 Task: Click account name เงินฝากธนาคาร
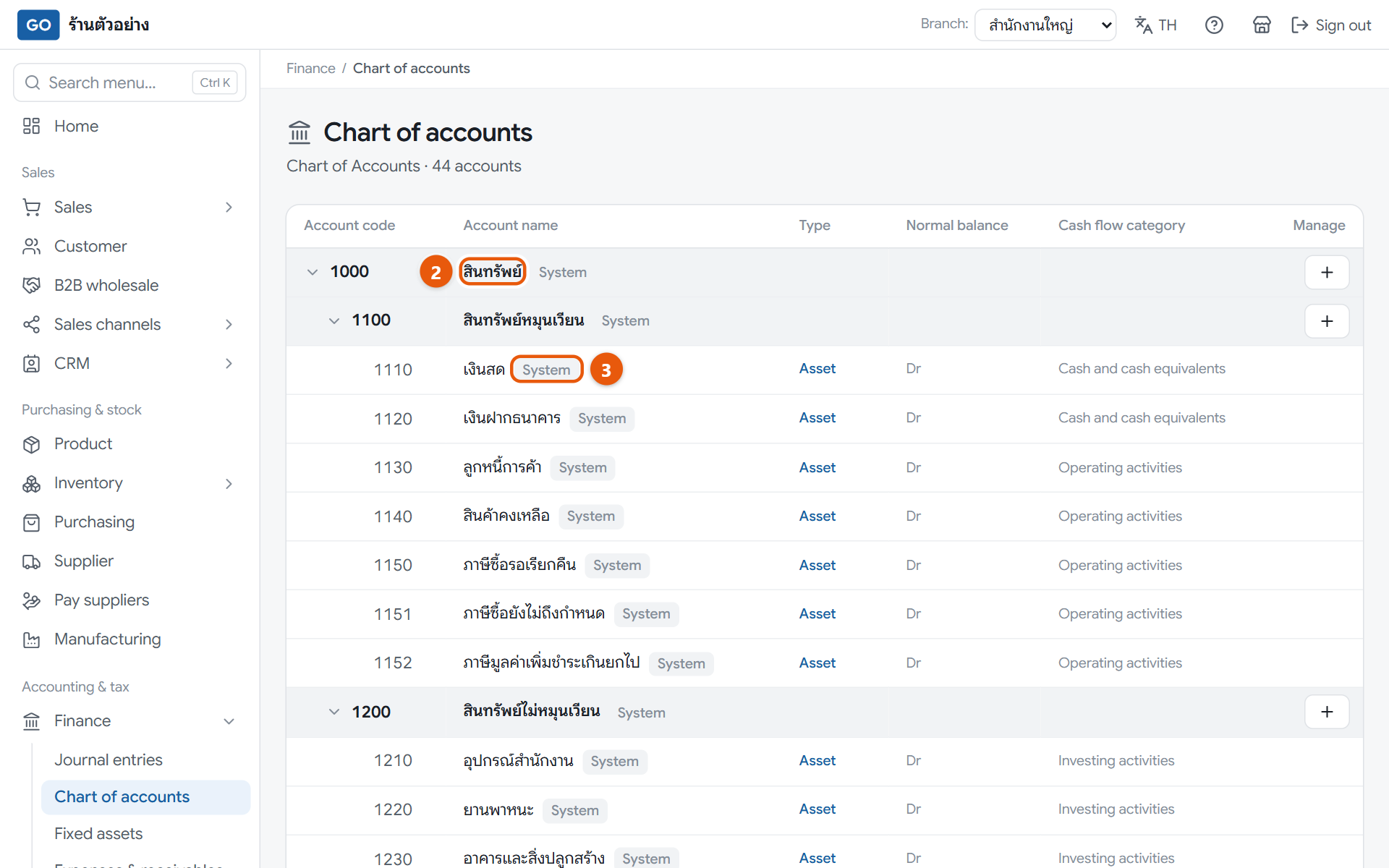pyautogui.click(x=512, y=418)
